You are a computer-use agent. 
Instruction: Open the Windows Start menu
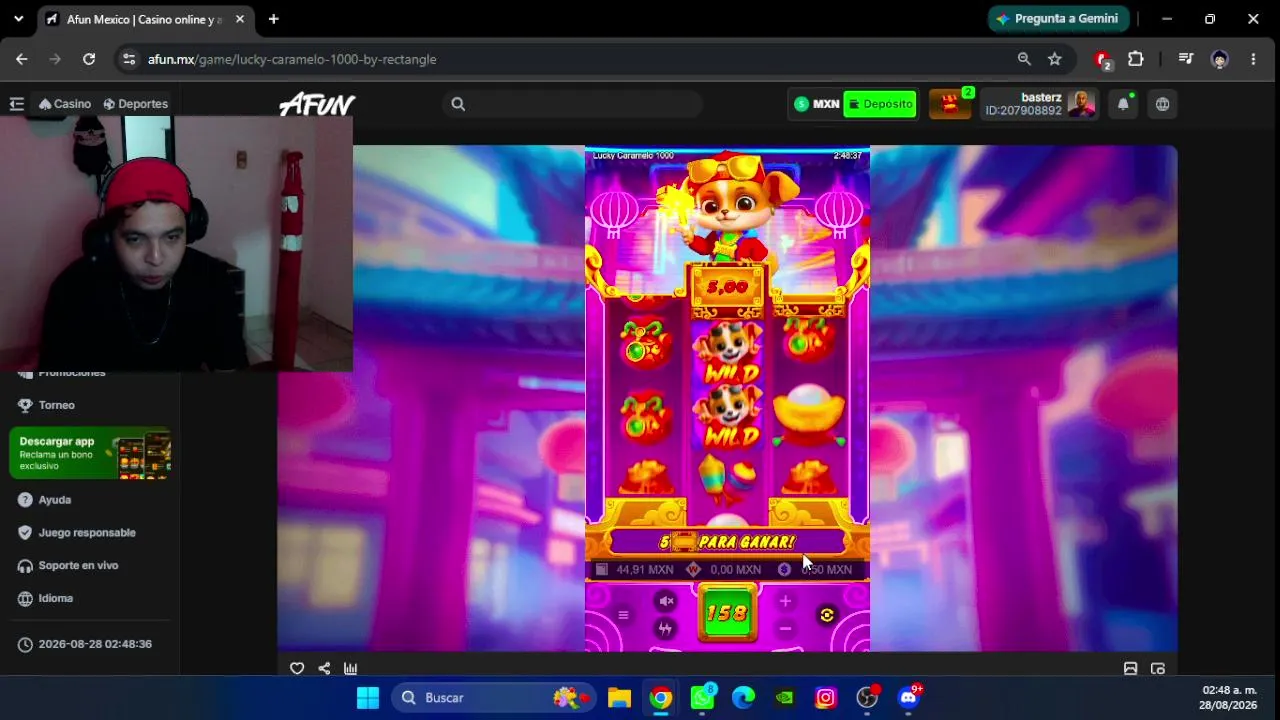tap(368, 698)
